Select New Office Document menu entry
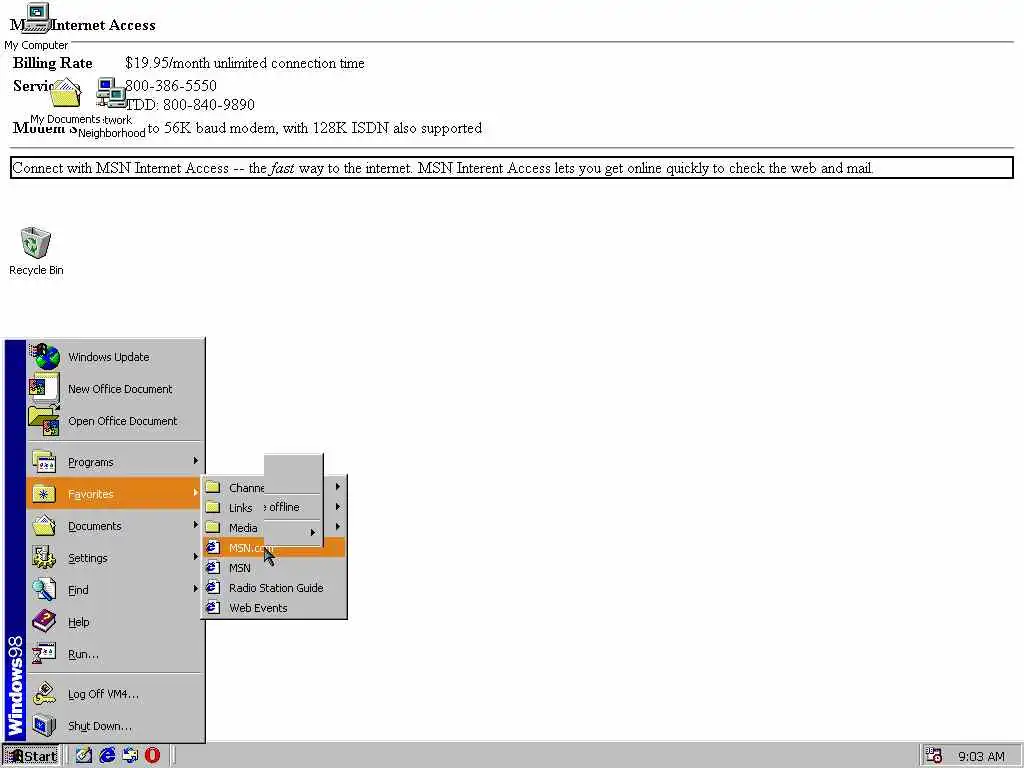The width and height of the screenshot is (1024, 768). point(116,389)
